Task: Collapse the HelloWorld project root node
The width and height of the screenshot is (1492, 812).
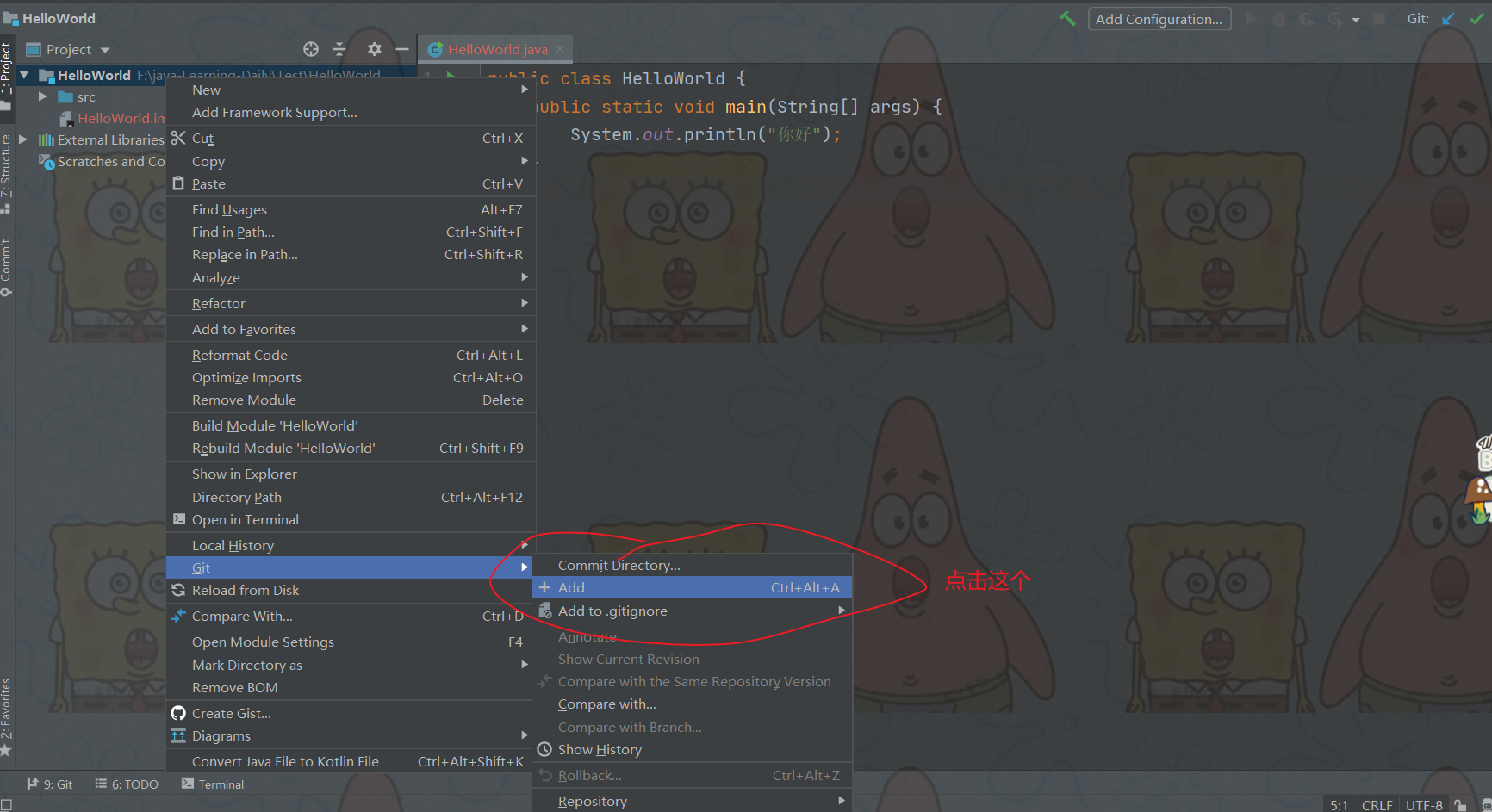Action: tap(24, 75)
